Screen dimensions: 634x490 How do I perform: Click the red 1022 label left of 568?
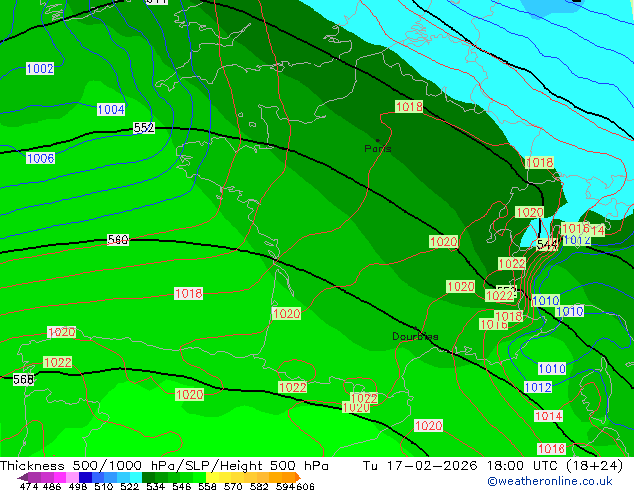pos(57,362)
